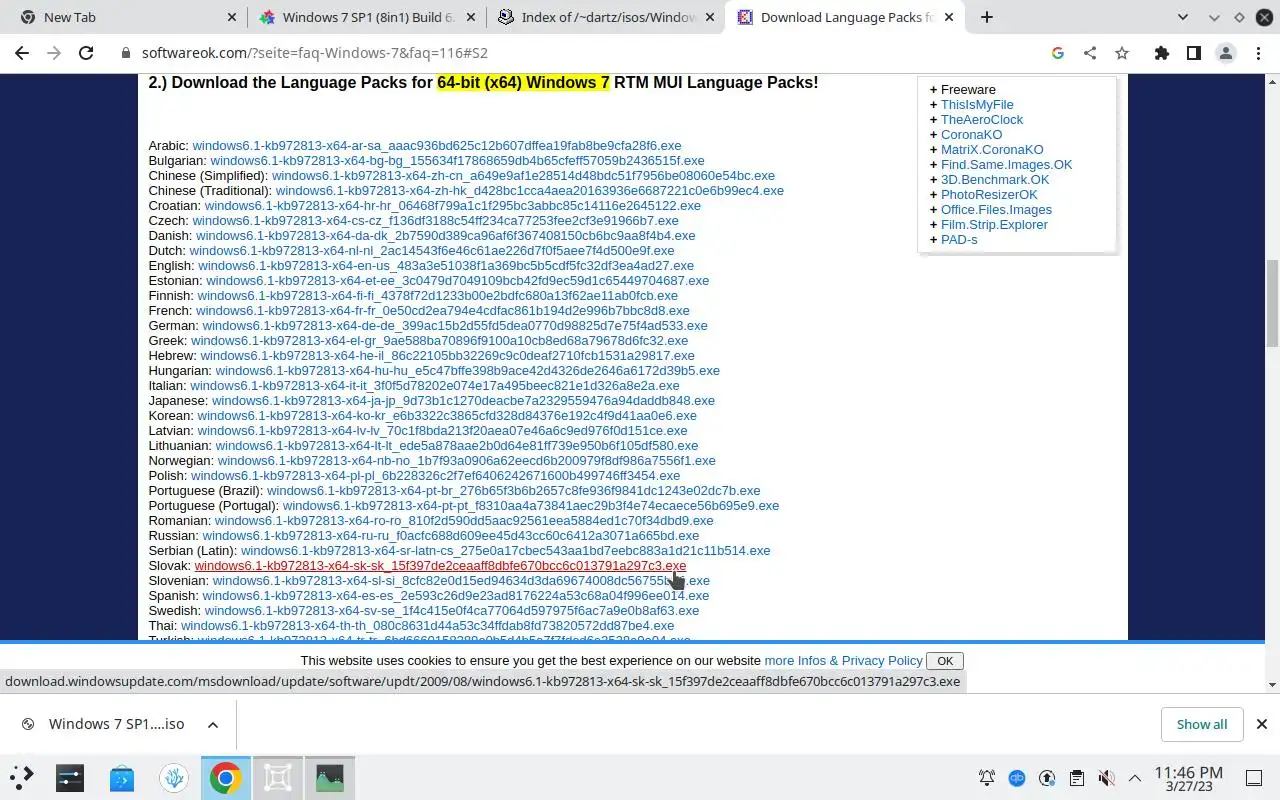Screen dimensions: 1280x800
Task: Open the system settings taskbar icon
Action: [x=70, y=777]
